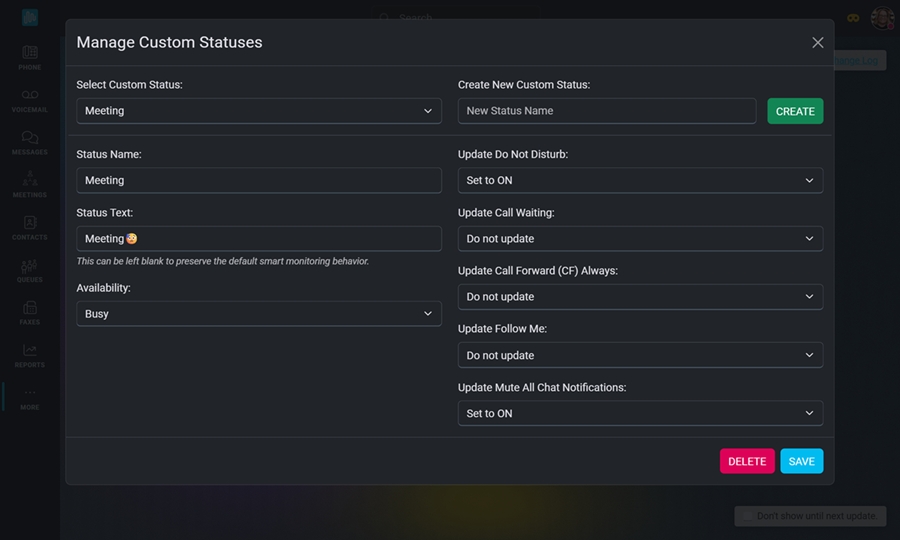The image size is (900, 540).
Task: Click the yellow glasses icon in header
Action: click(853, 18)
